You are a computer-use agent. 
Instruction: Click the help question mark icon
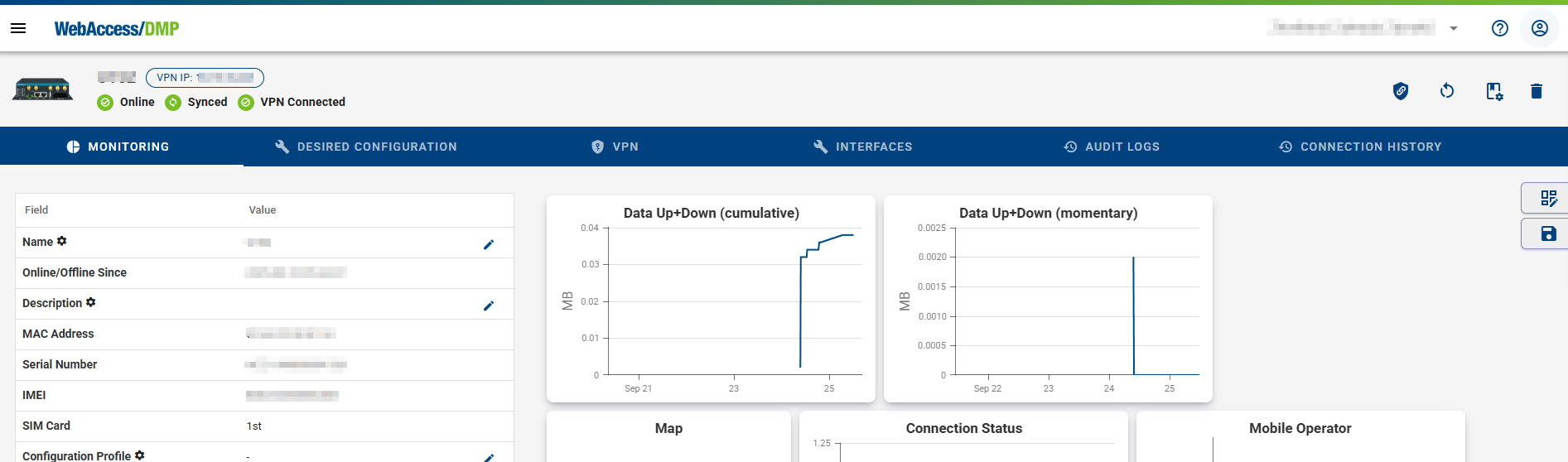(1499, 28)
